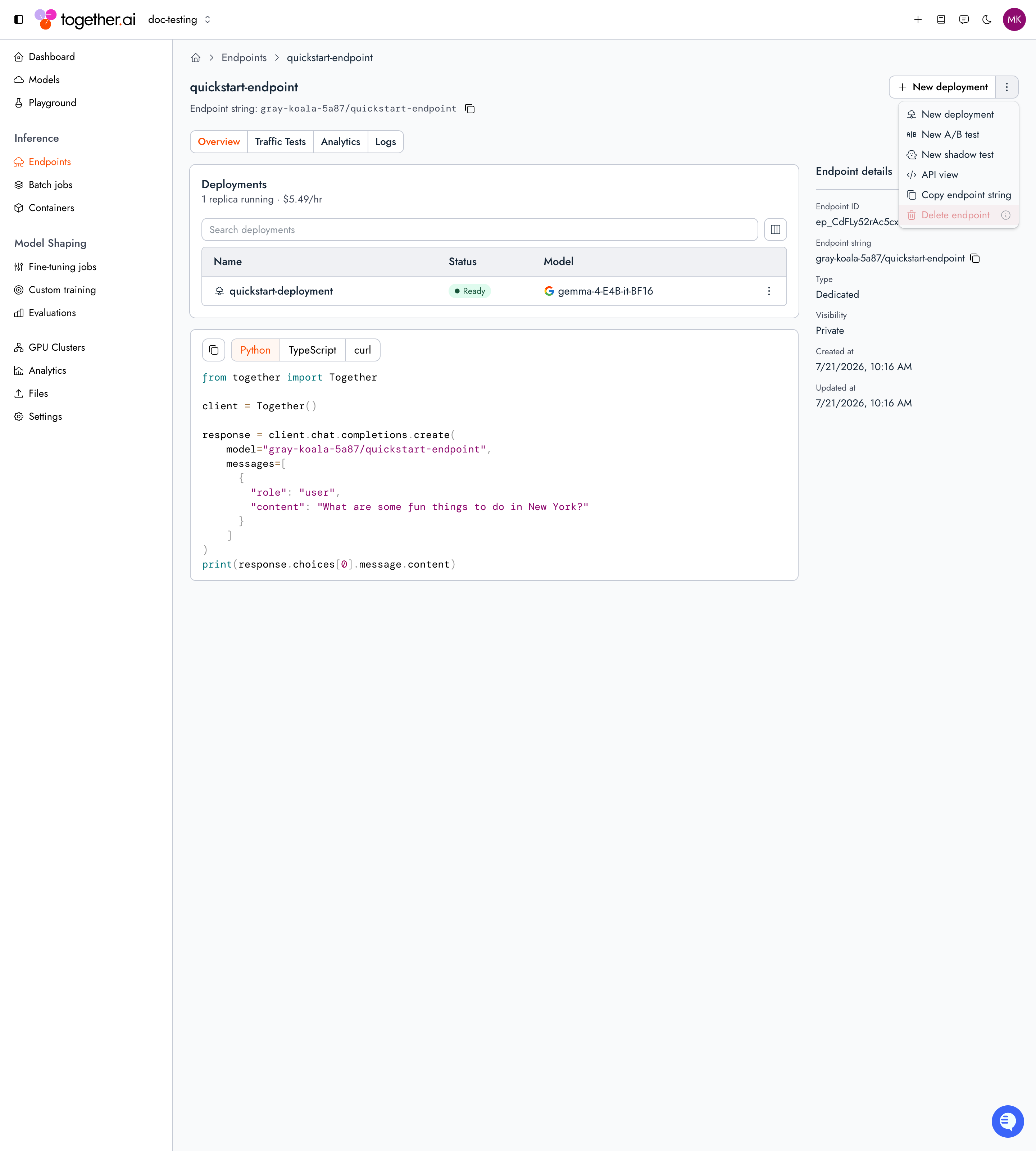Open the MK user avatar menu
Image resolution: width=1036 pixels, height=1151 pixels.
pos(1014,19)
